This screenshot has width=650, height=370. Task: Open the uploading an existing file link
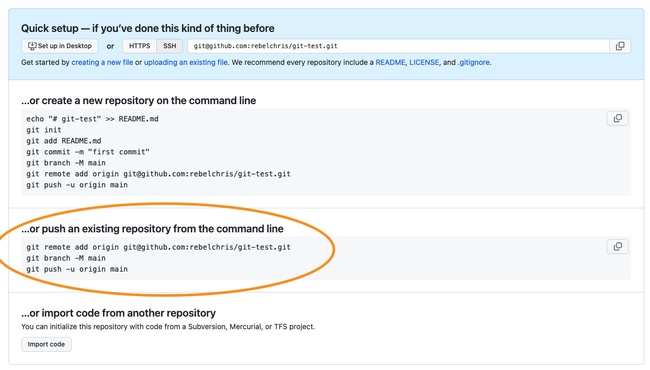pos(186,63)
